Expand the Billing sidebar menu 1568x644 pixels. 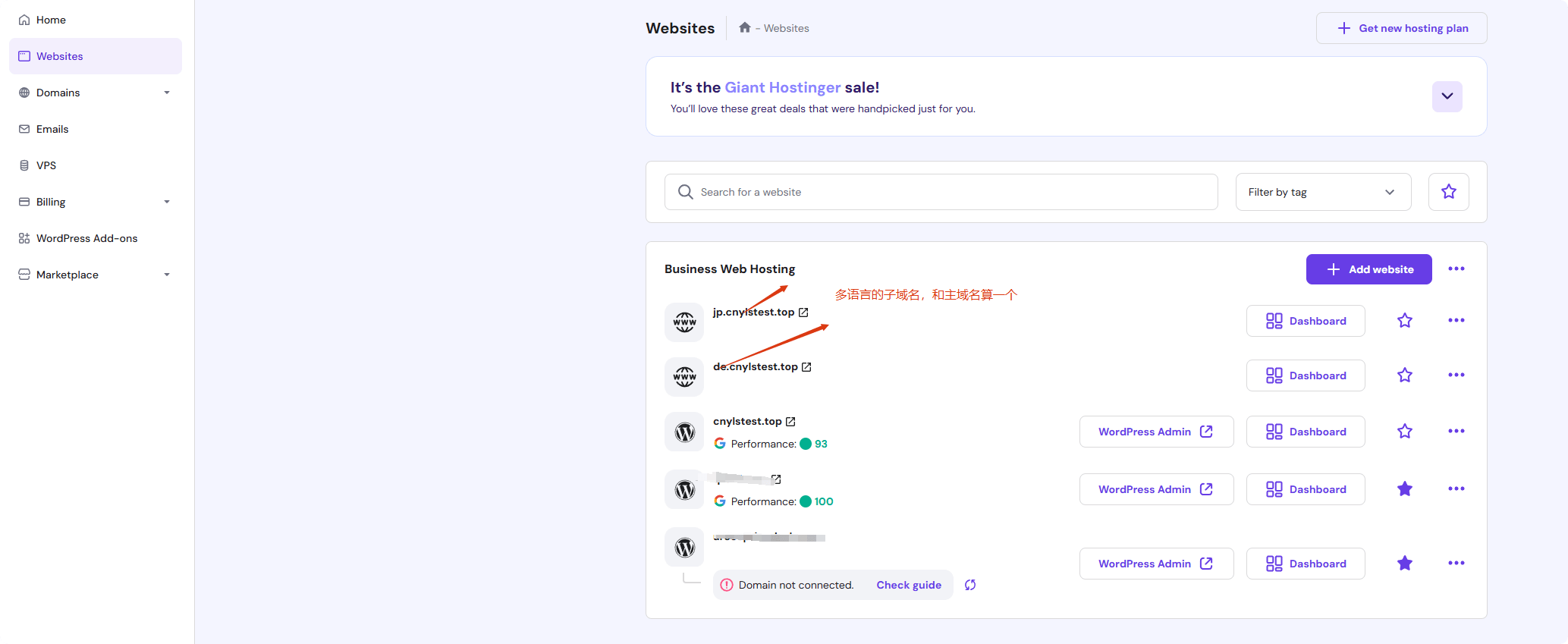(96, 202)
